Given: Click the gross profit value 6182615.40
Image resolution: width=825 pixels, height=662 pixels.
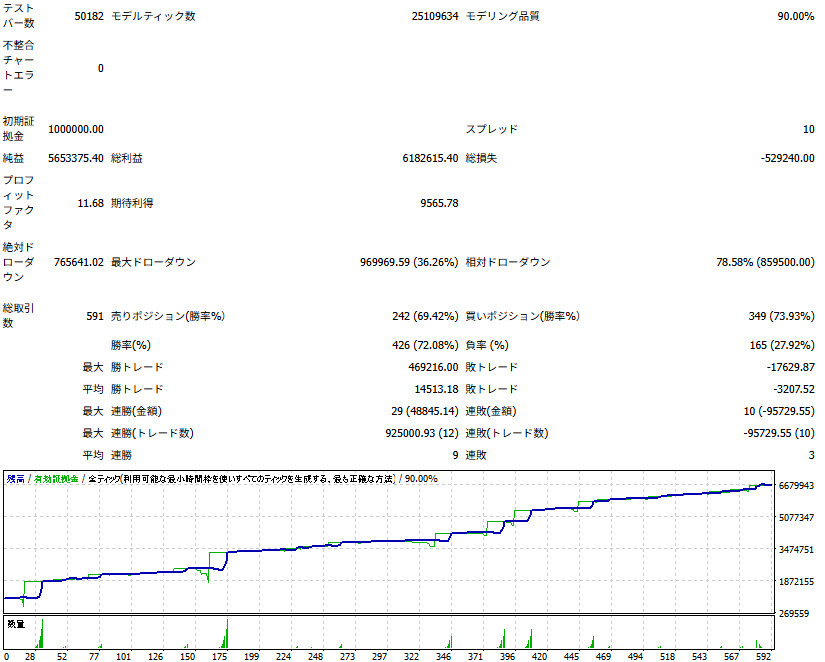Looking at the screenshot, I should point(430,158).
